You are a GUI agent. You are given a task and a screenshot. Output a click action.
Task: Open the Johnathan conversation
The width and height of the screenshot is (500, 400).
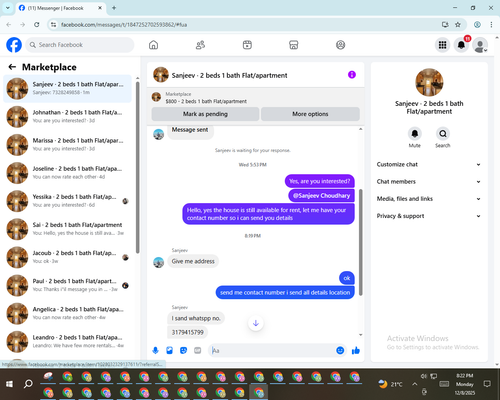(x=67, y=116)
